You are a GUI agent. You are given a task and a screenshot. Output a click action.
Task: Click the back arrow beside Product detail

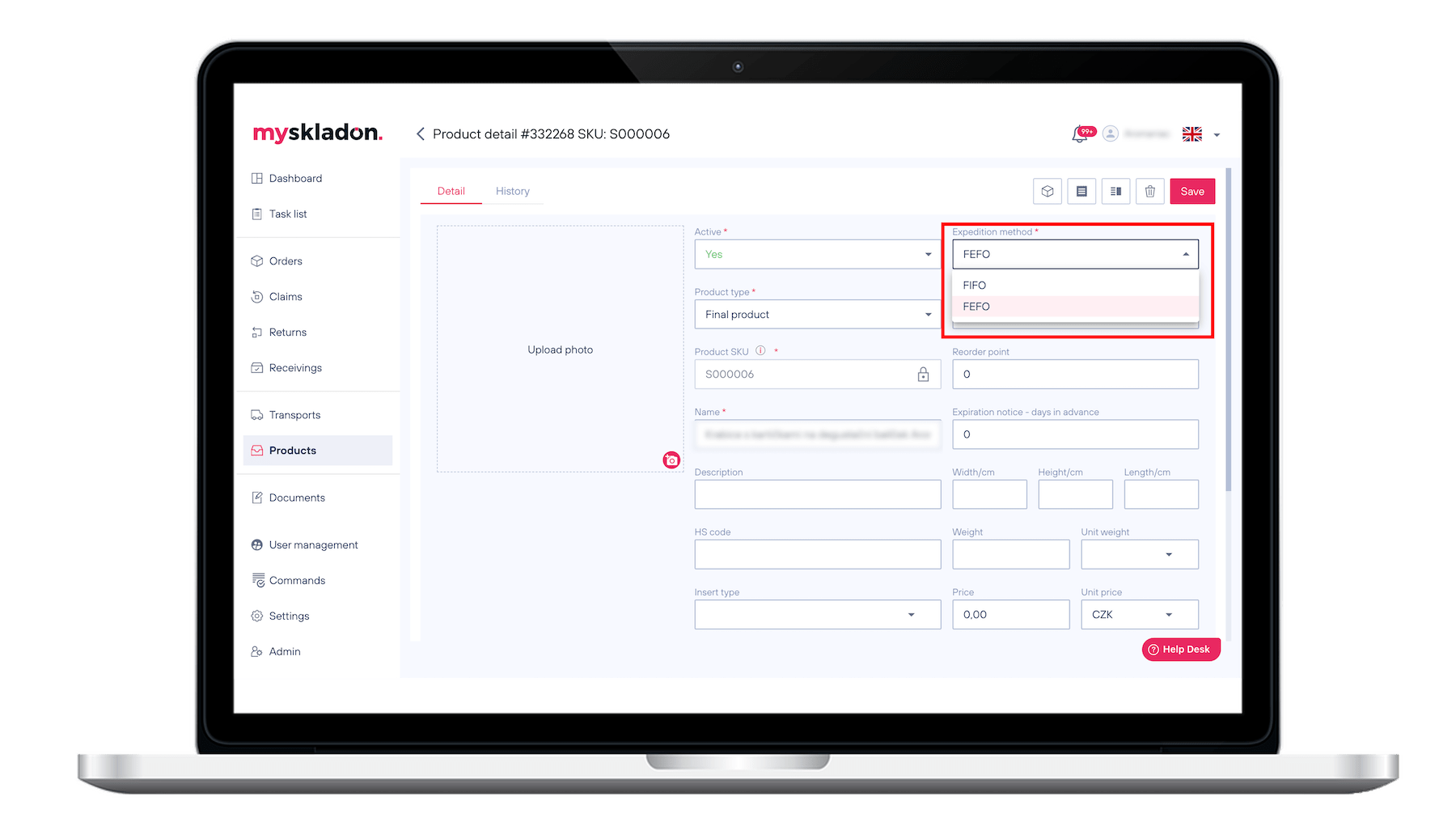click(420, 133)
